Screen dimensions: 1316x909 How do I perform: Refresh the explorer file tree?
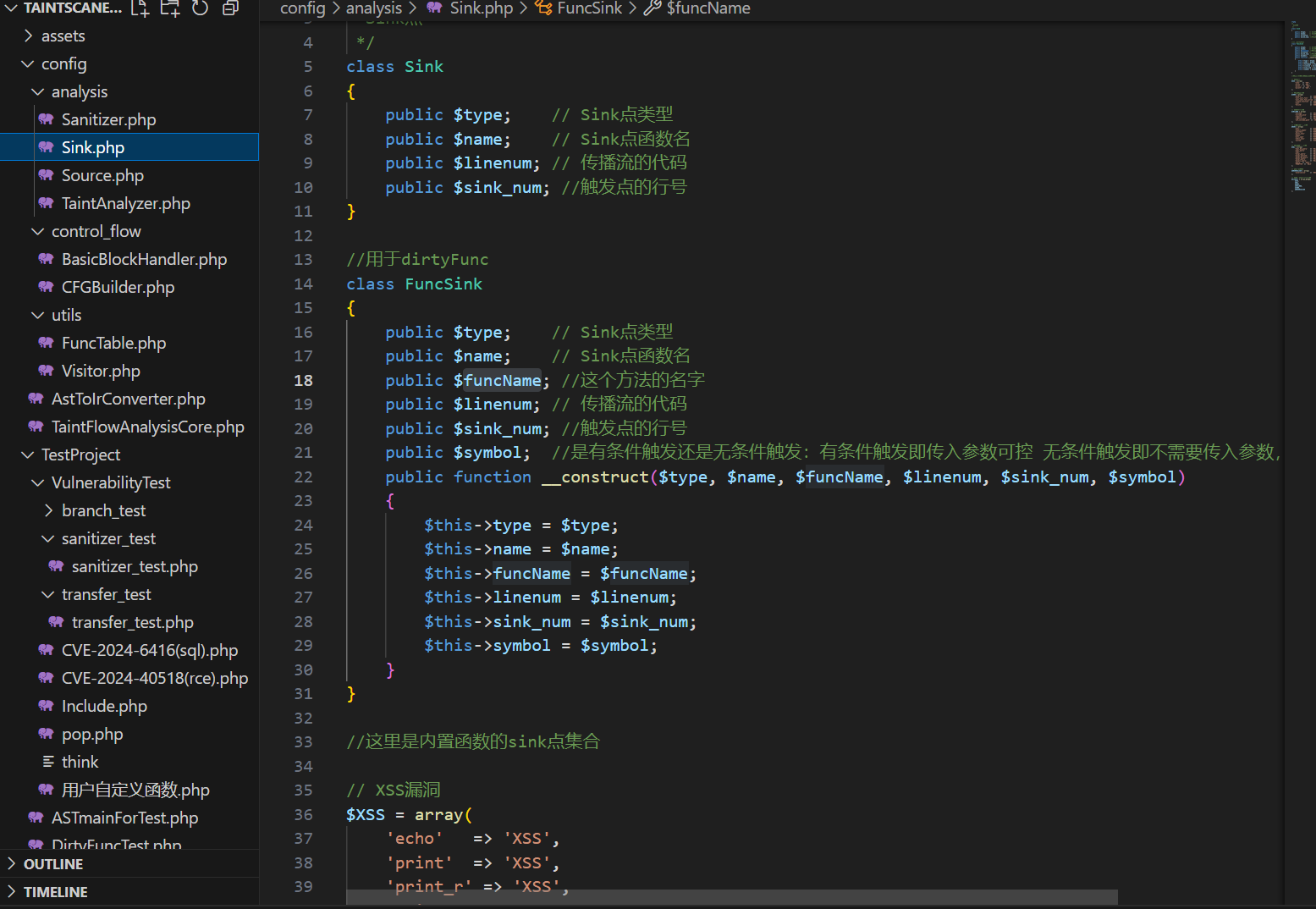(x=200, y=8)
